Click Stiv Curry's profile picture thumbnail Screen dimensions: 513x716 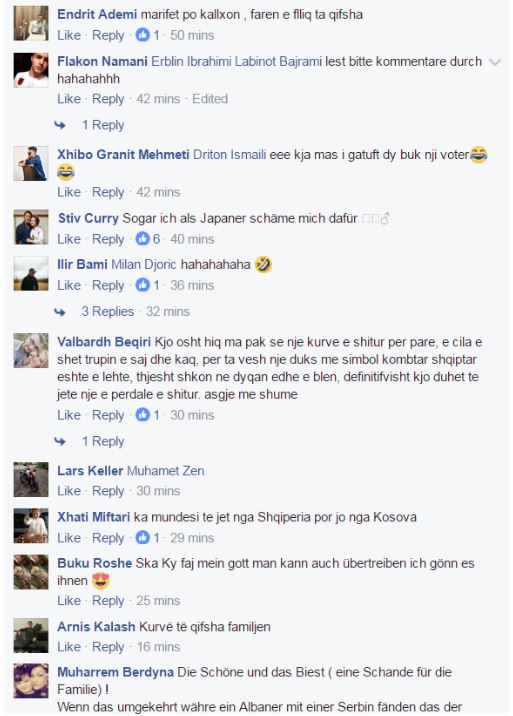31,227
